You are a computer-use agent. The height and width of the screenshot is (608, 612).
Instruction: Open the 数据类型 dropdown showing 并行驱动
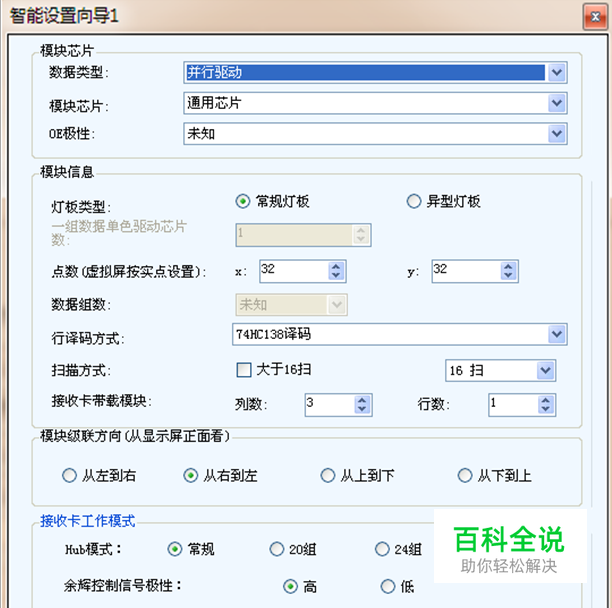[x=375, y=73]
